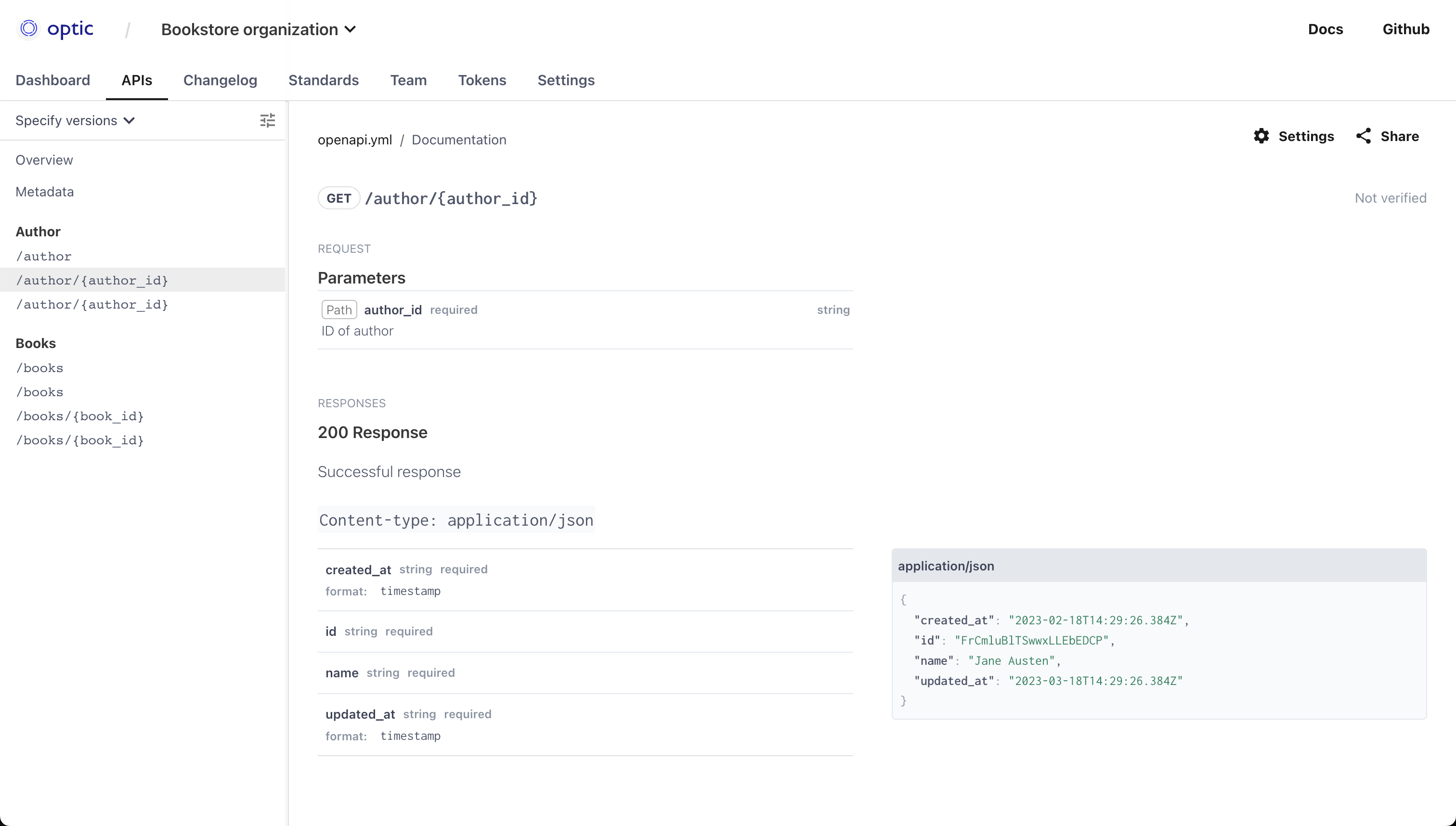
Task: Click the "FrCmluBlTSwwxLLEbEDCP" id value
Action: click(x=1031, y=641)
